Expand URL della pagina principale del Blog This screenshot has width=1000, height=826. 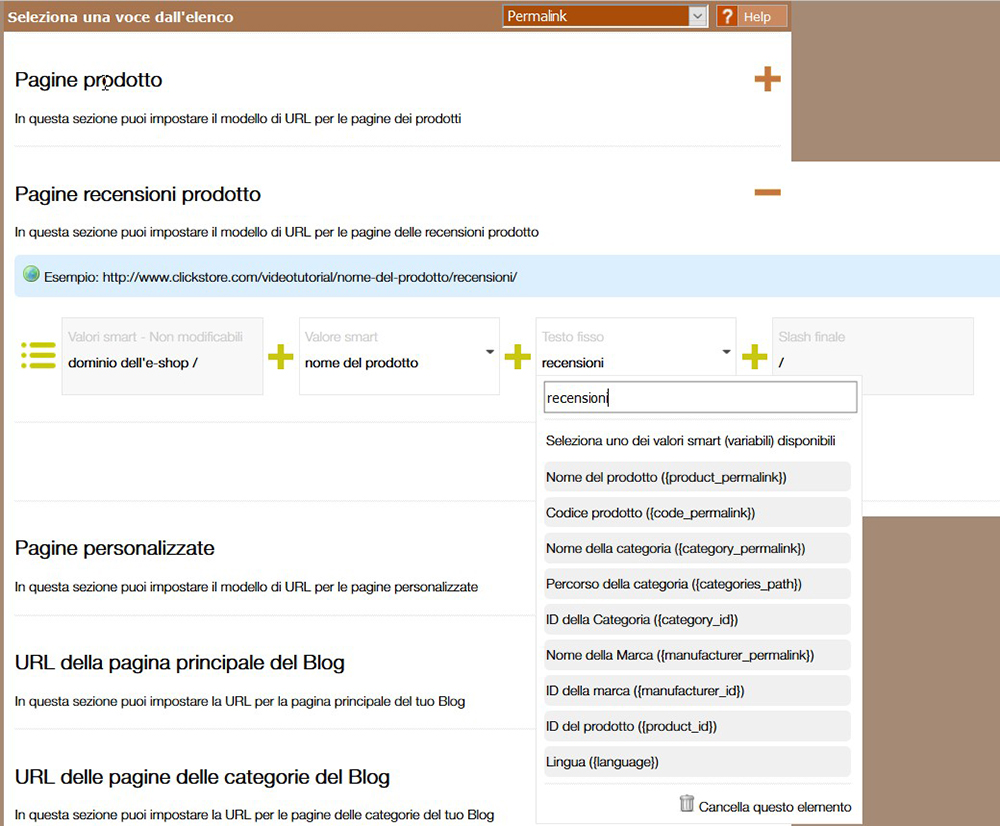180,662
